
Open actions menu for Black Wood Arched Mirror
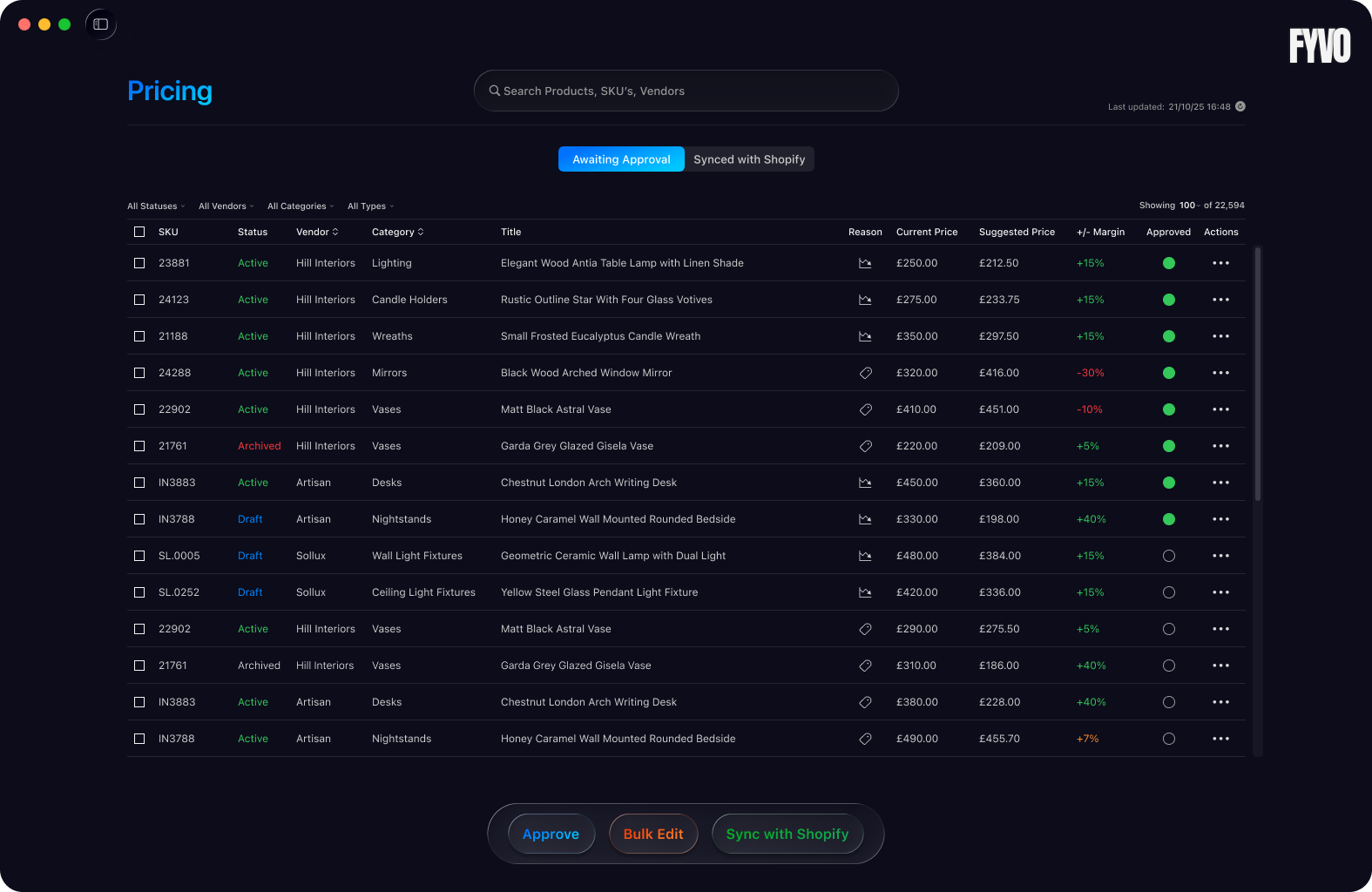pyautogui.click(x=1220, y=373)
